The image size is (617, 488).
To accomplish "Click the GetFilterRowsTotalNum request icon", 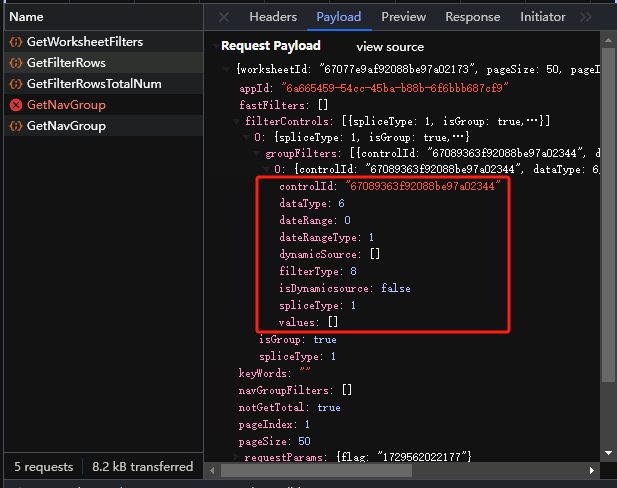I will [15, 84].
